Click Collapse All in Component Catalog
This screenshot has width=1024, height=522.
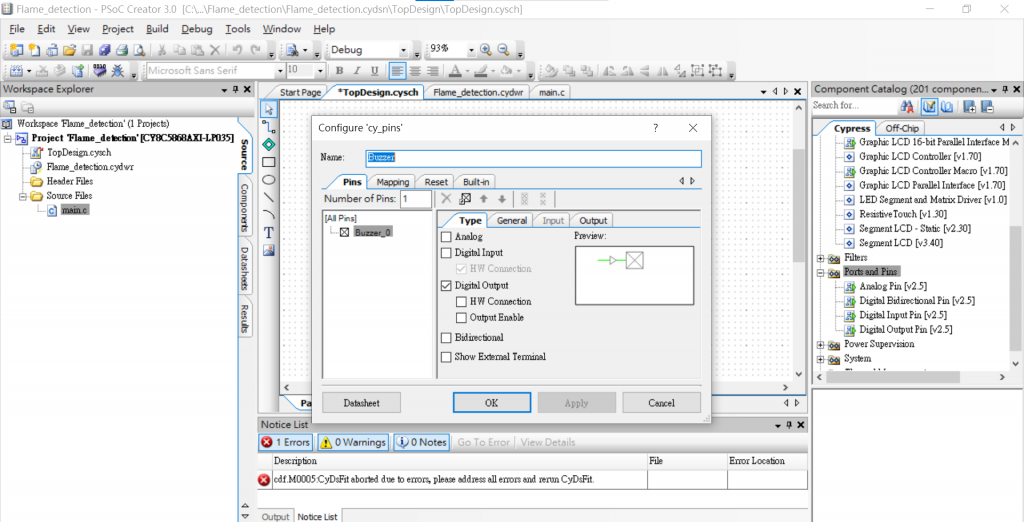tap(987, 106)
